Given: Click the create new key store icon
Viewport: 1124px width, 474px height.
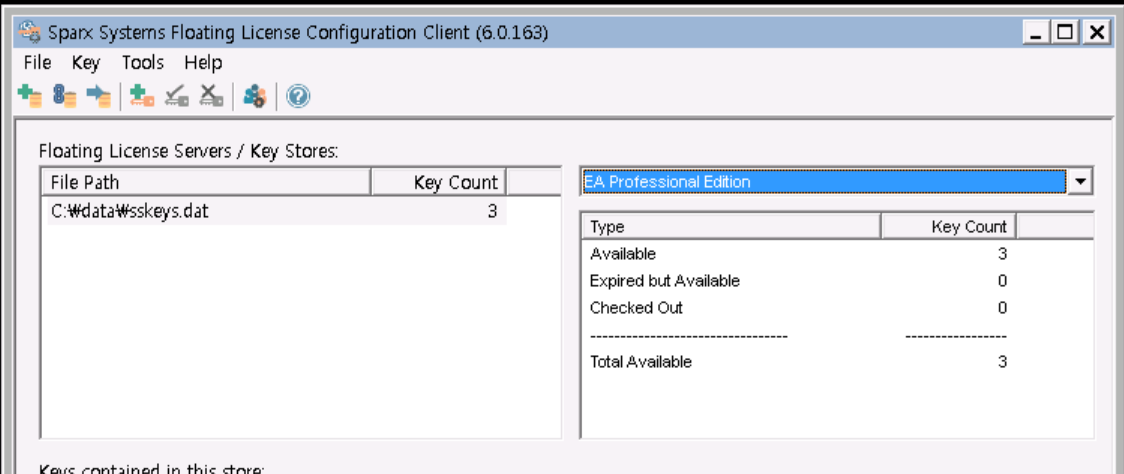Looking at the screenshot, I should tap(30, 96).
